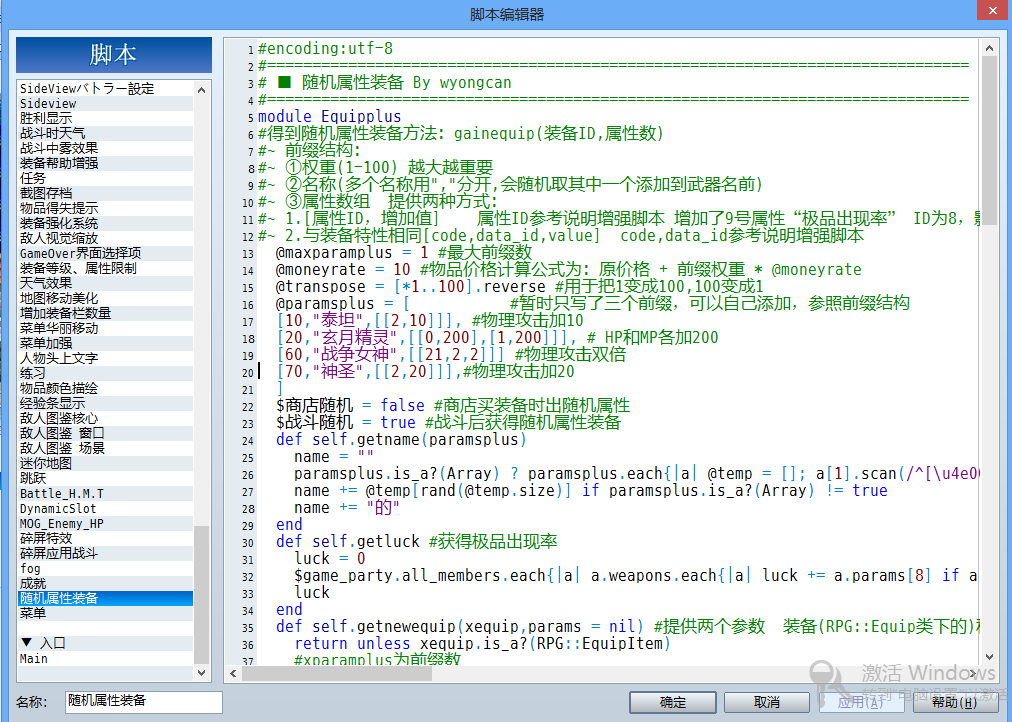Image resolution: width=1012 pixels, height=722 pixels.
Task: Open the 敌人图鉴核心 script
Action: [106, 418]
